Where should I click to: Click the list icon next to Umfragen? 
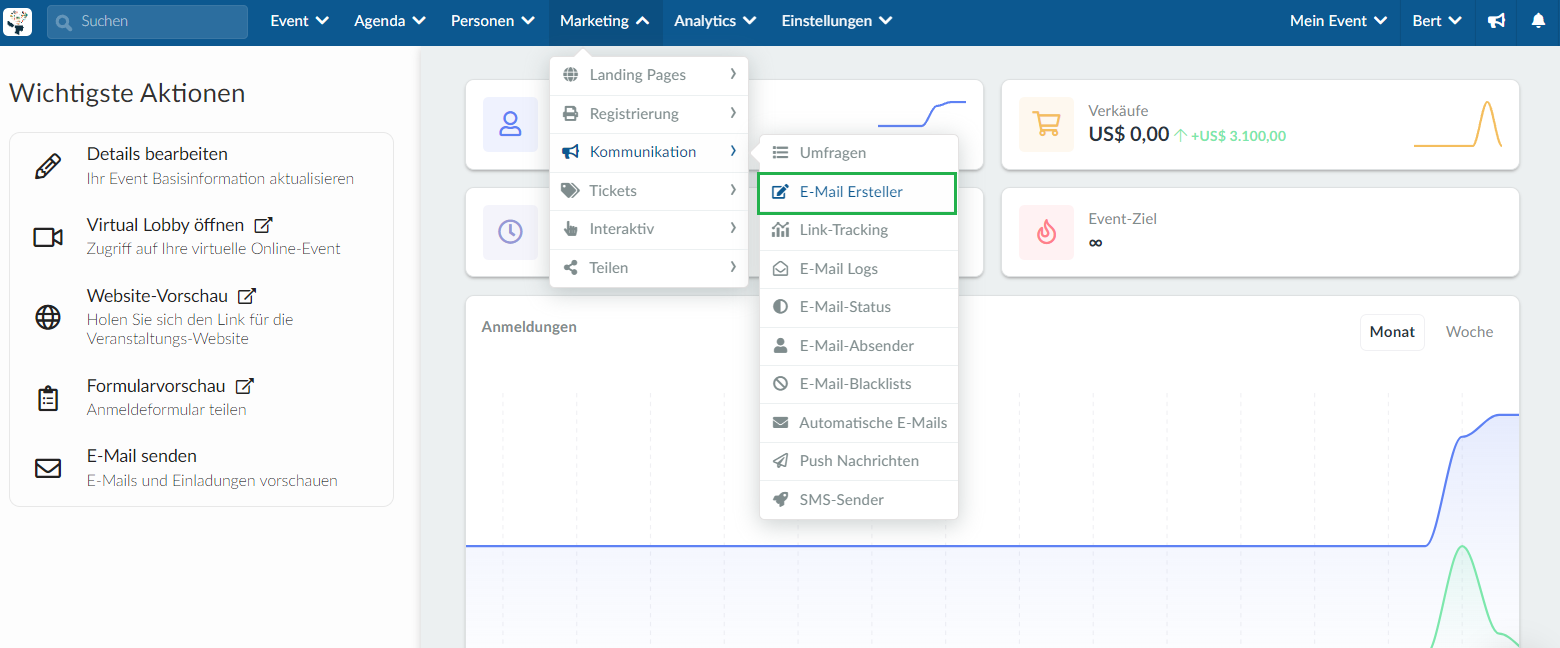click(x=781, y=153)
